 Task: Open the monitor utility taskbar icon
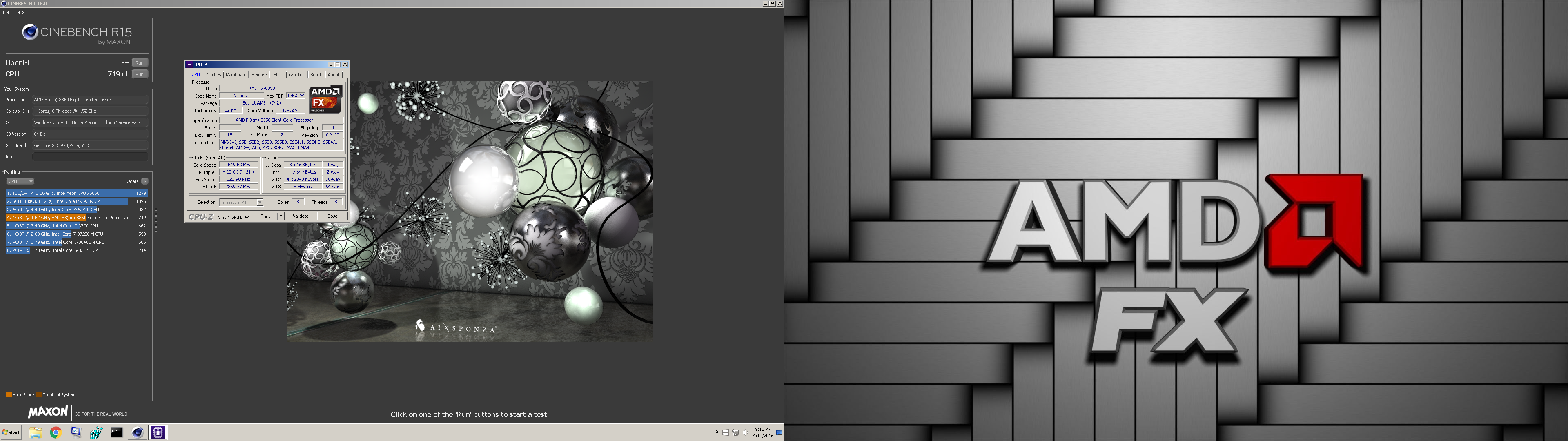pos(76,432)
